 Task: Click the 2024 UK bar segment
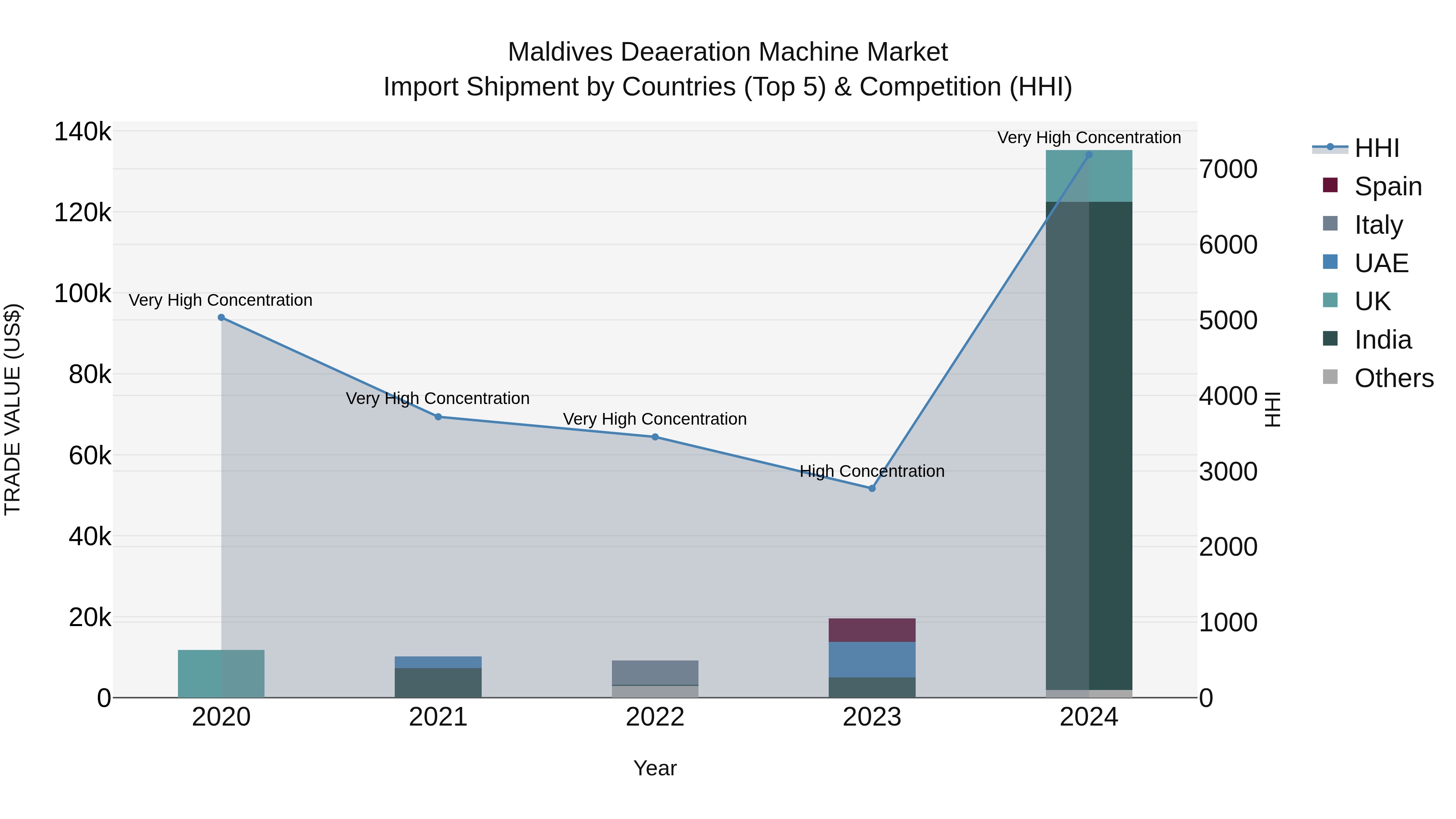coord(1089,176)
